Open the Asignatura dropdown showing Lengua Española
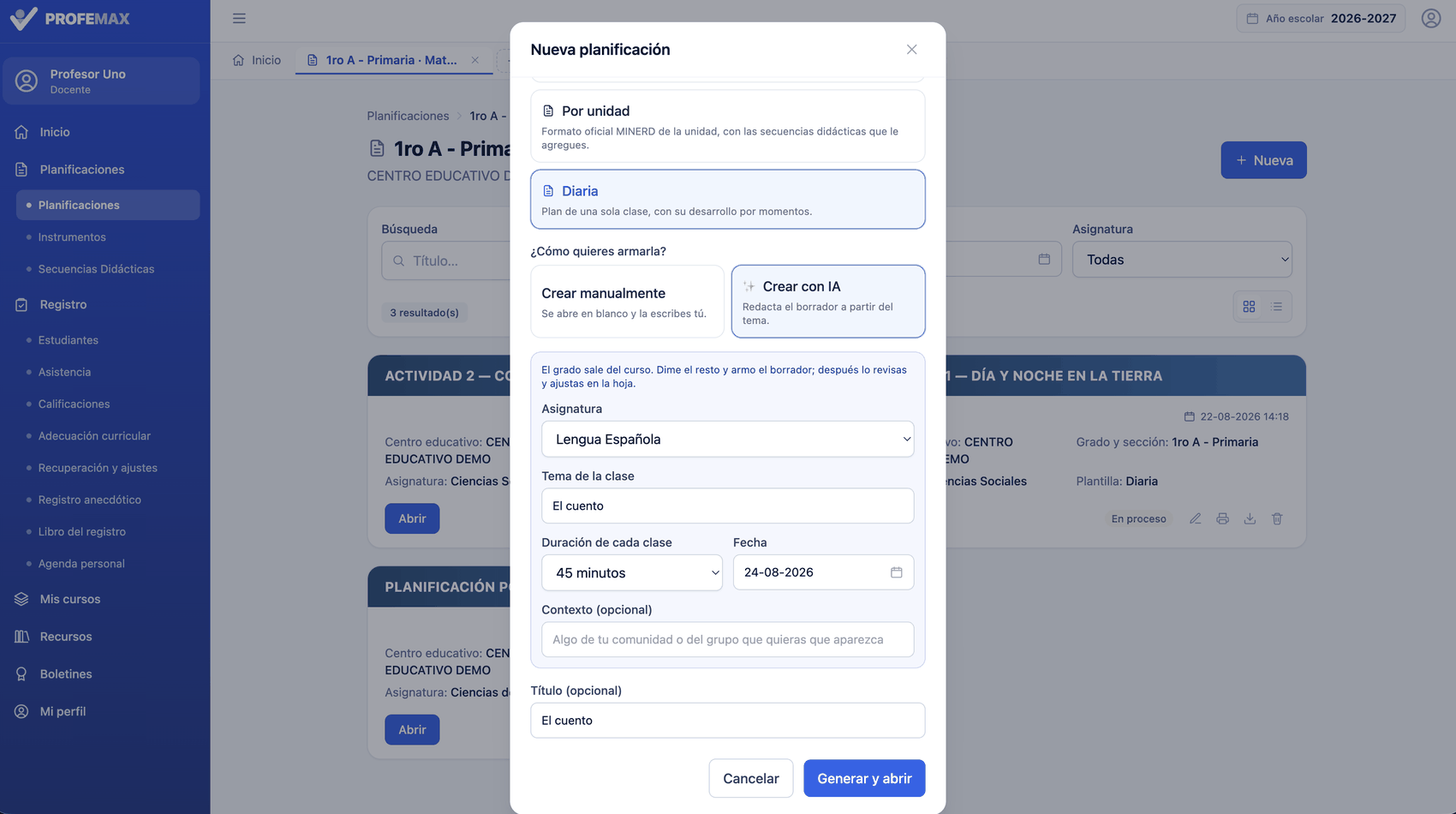Image resolution: width=1456 pixels, height=814 pixels. click(728, 439)
